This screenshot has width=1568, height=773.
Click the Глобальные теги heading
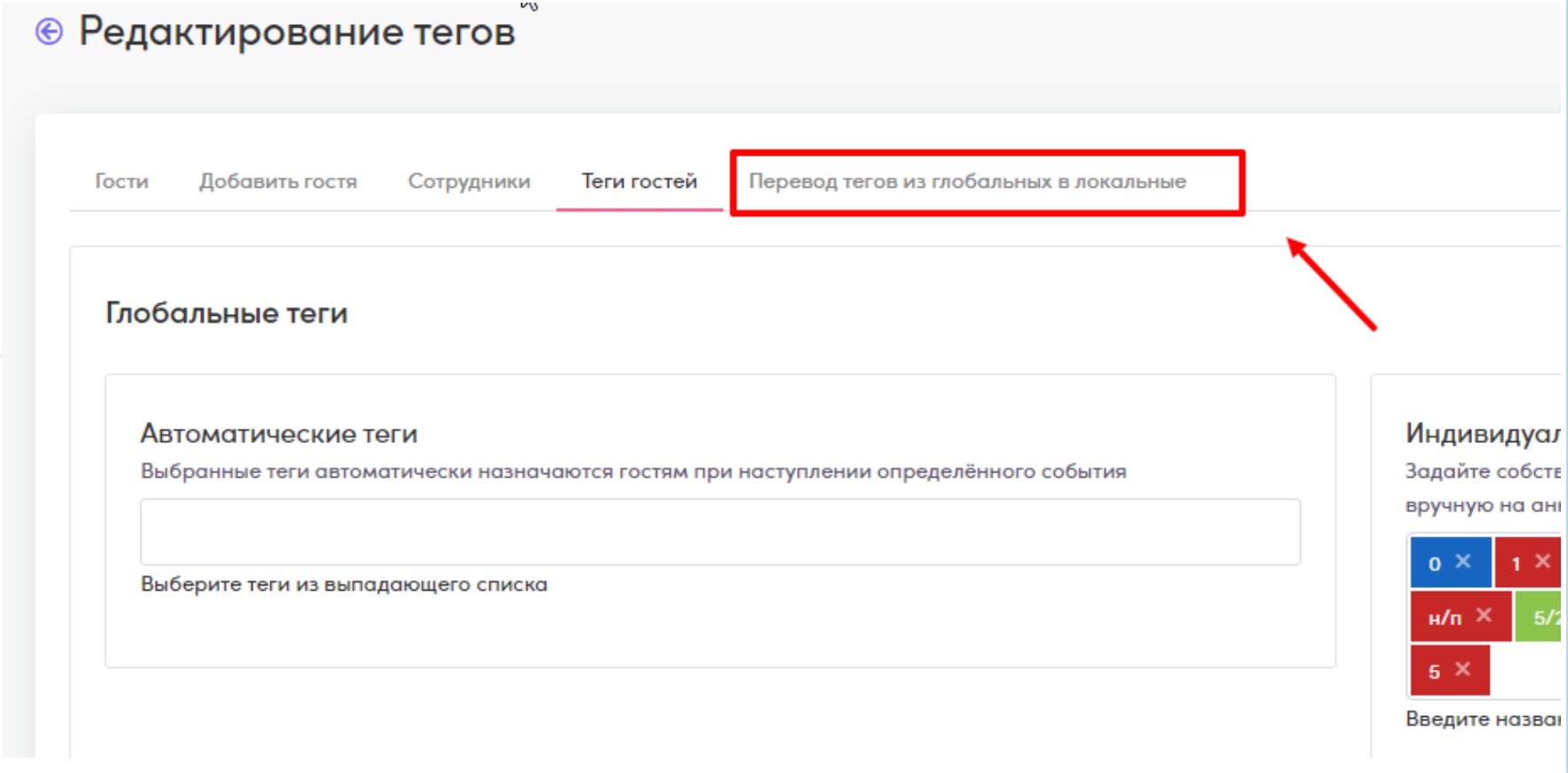click(227, 313)
